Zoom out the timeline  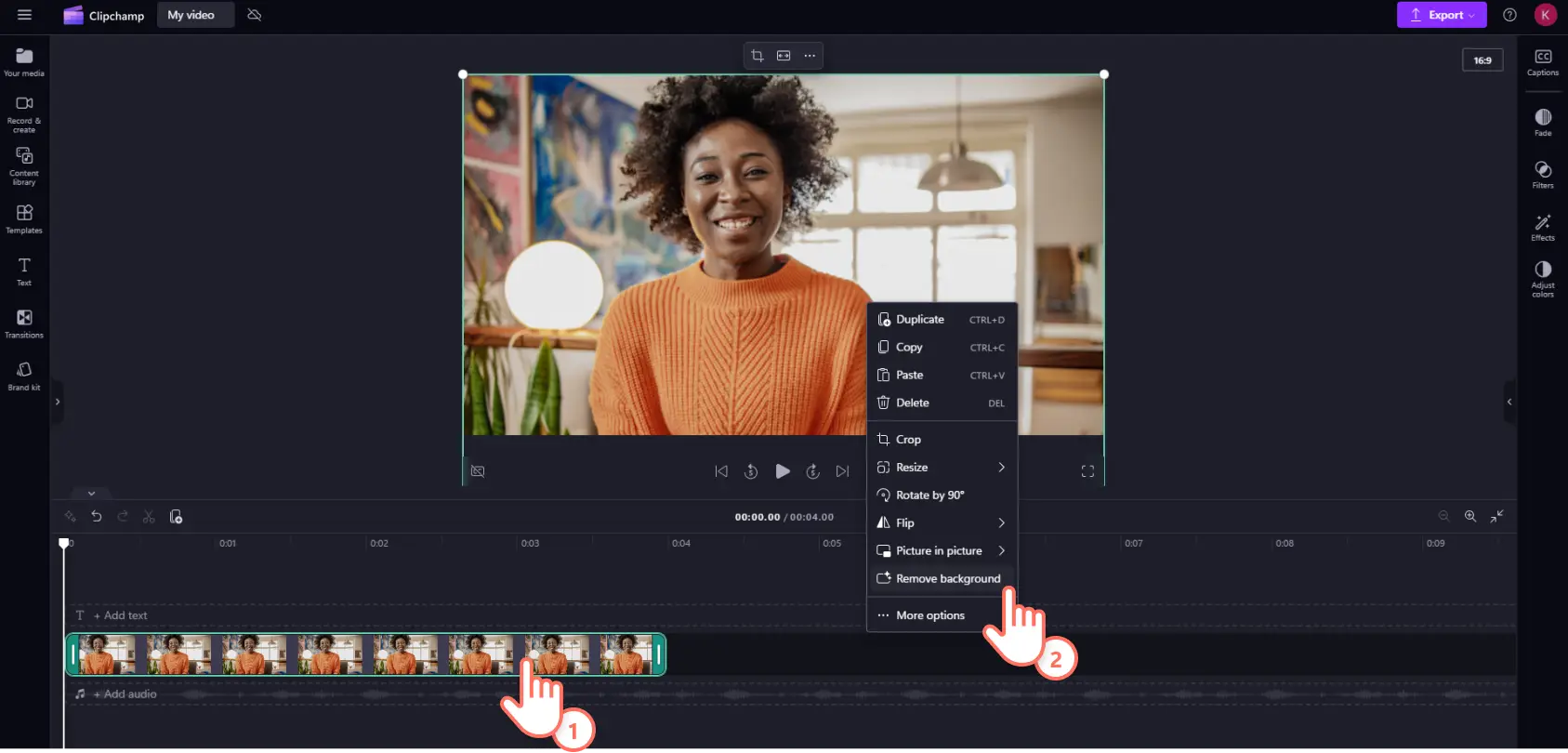coord(1443,516)
